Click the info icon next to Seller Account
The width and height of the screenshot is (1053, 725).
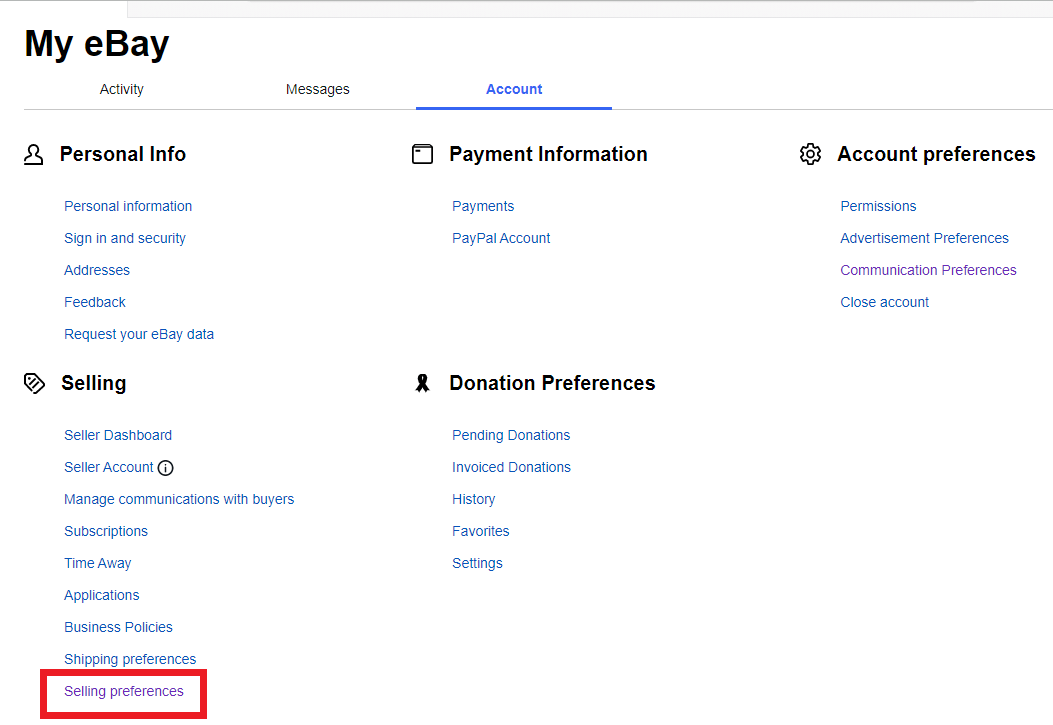pos(165,467)
